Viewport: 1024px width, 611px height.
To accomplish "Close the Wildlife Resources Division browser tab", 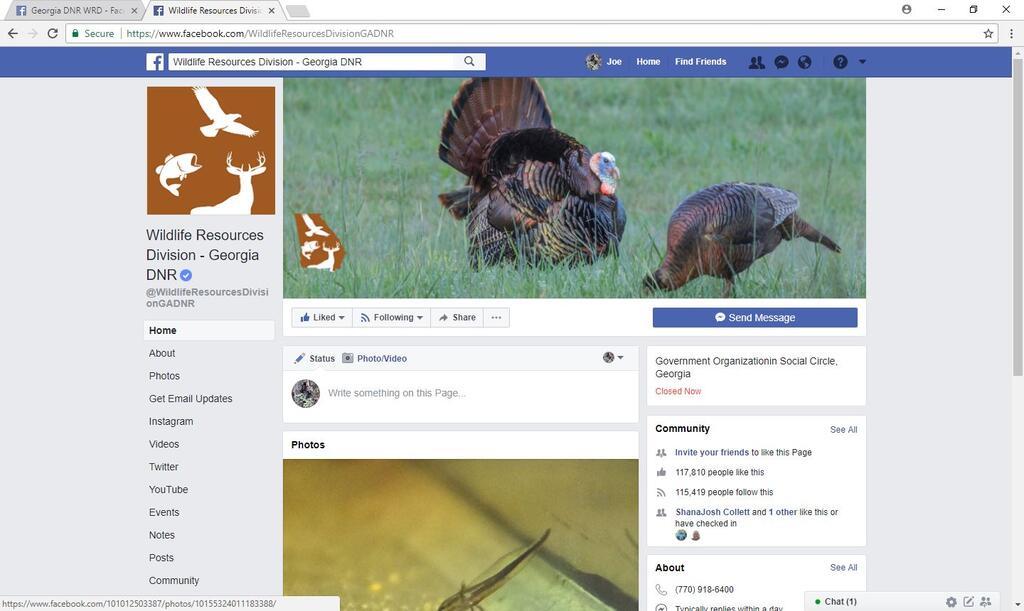I will (272, 10).
